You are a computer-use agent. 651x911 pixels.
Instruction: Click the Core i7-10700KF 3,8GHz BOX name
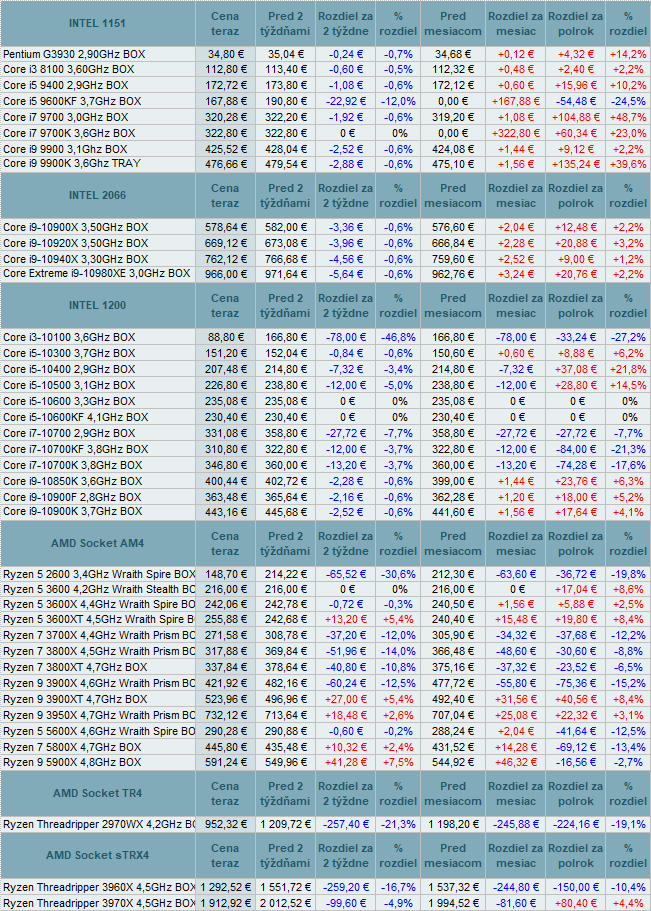coord(76,449)
